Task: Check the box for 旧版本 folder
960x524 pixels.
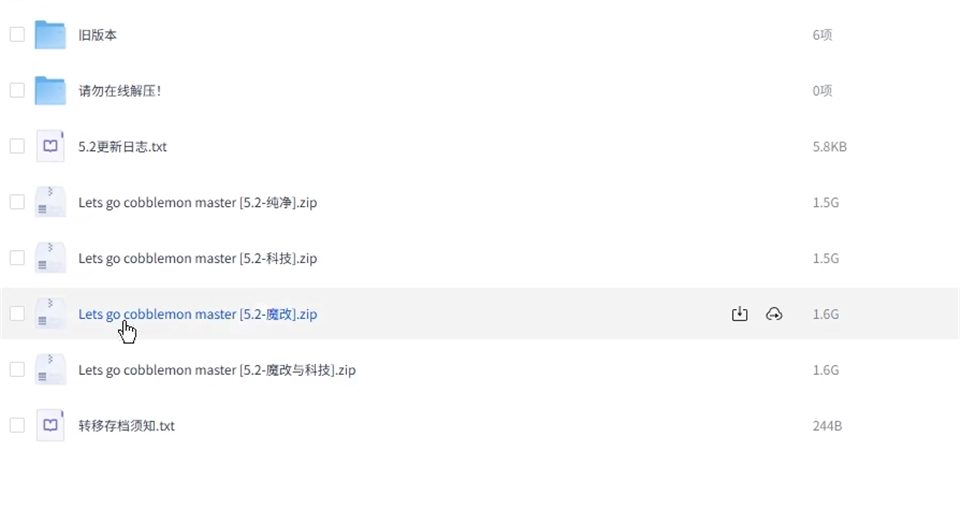Action: [17, 35]
